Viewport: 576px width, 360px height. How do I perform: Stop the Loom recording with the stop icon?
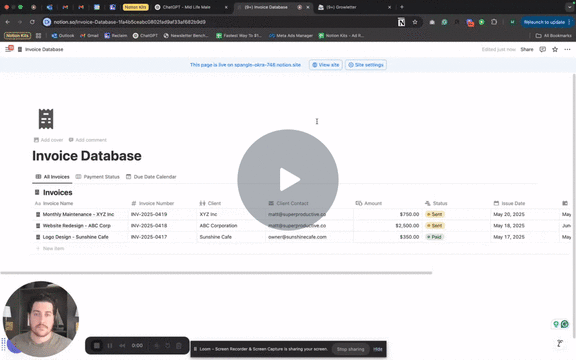tap(97, 346)
